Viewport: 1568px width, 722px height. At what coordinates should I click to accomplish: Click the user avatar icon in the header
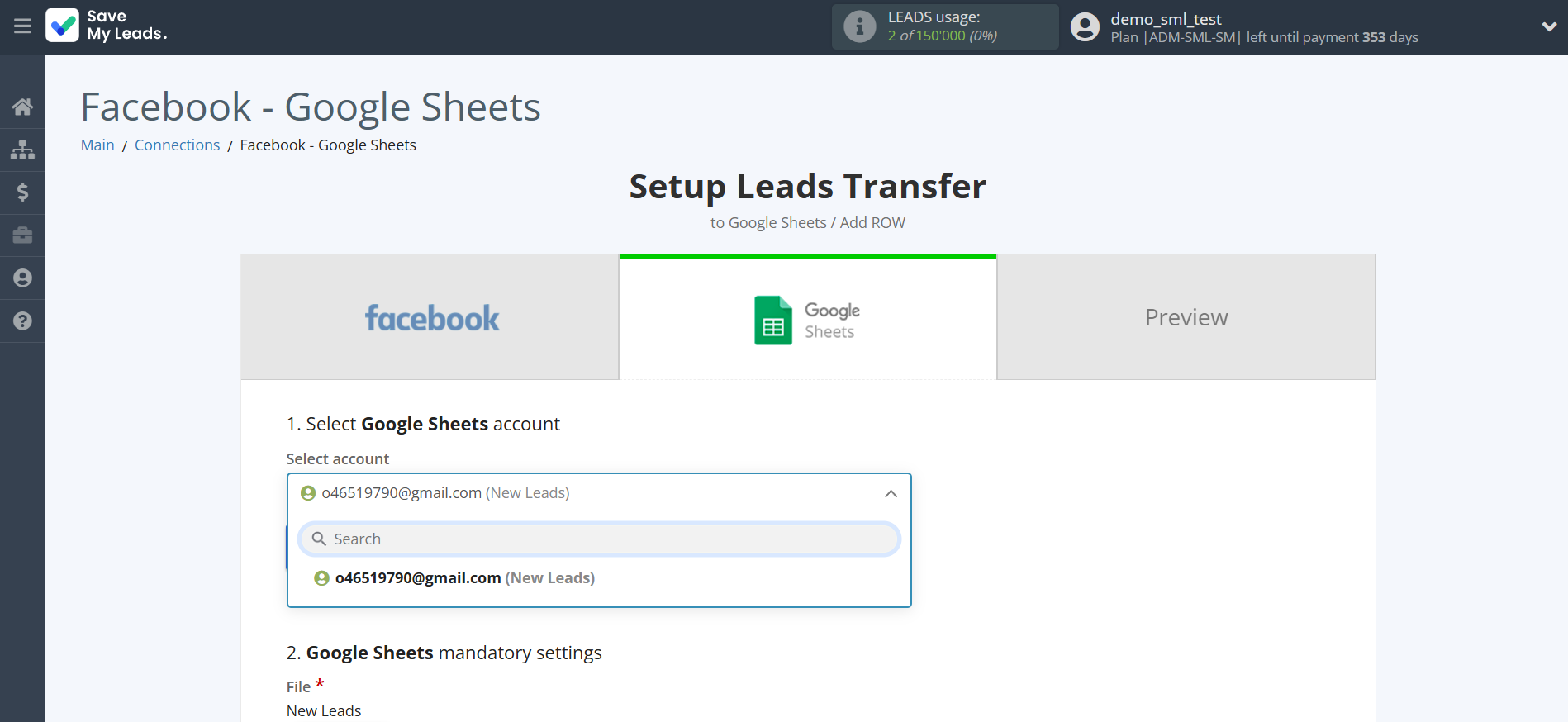click(x=1085, y=27)
